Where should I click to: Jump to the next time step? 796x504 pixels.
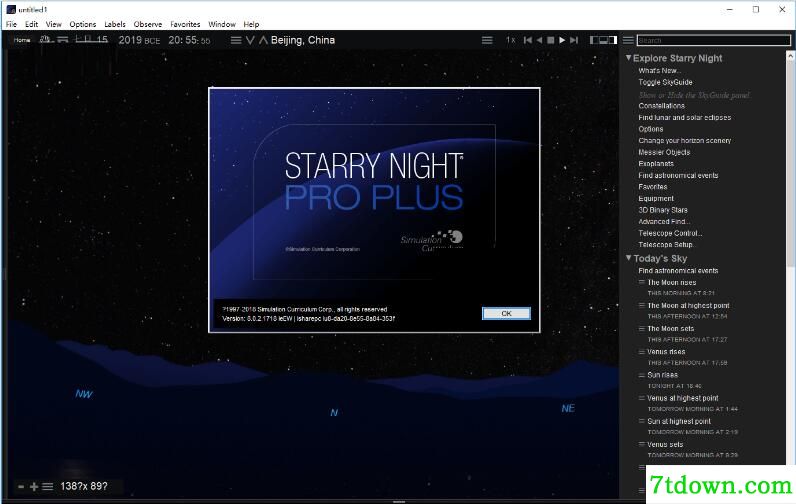click(574, 40)
